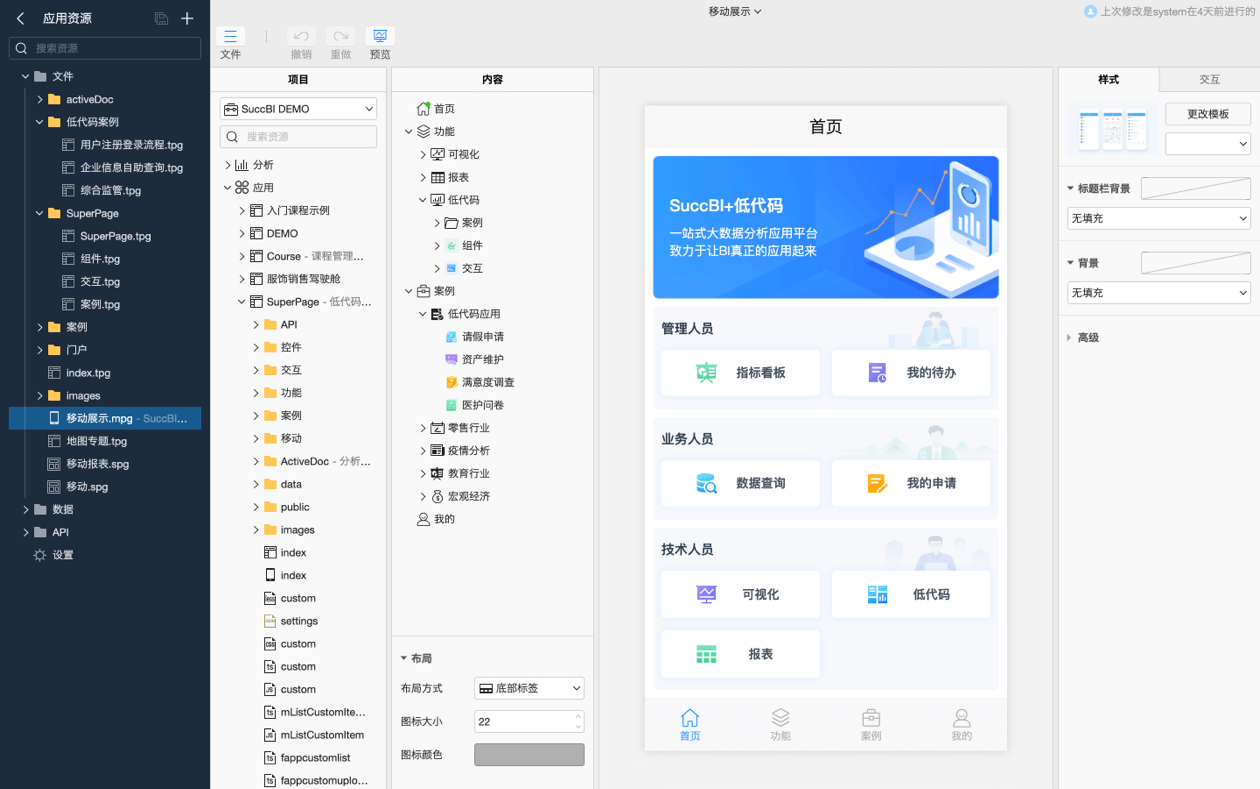Click the 图标大小 input field
Viewport: 1260px width, 789px height.
coord(522,721)
